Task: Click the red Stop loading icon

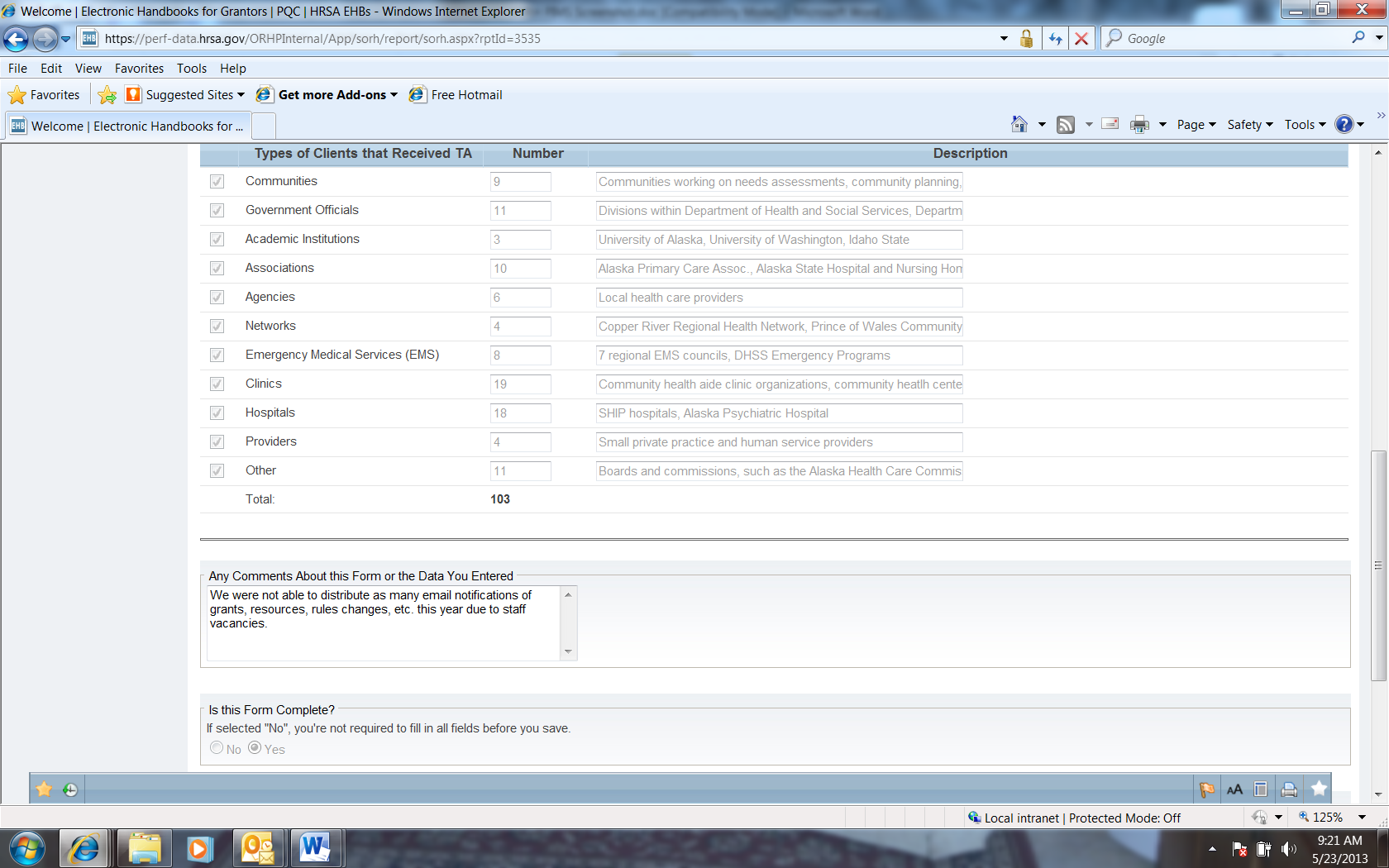Action: pos(1081,39)
